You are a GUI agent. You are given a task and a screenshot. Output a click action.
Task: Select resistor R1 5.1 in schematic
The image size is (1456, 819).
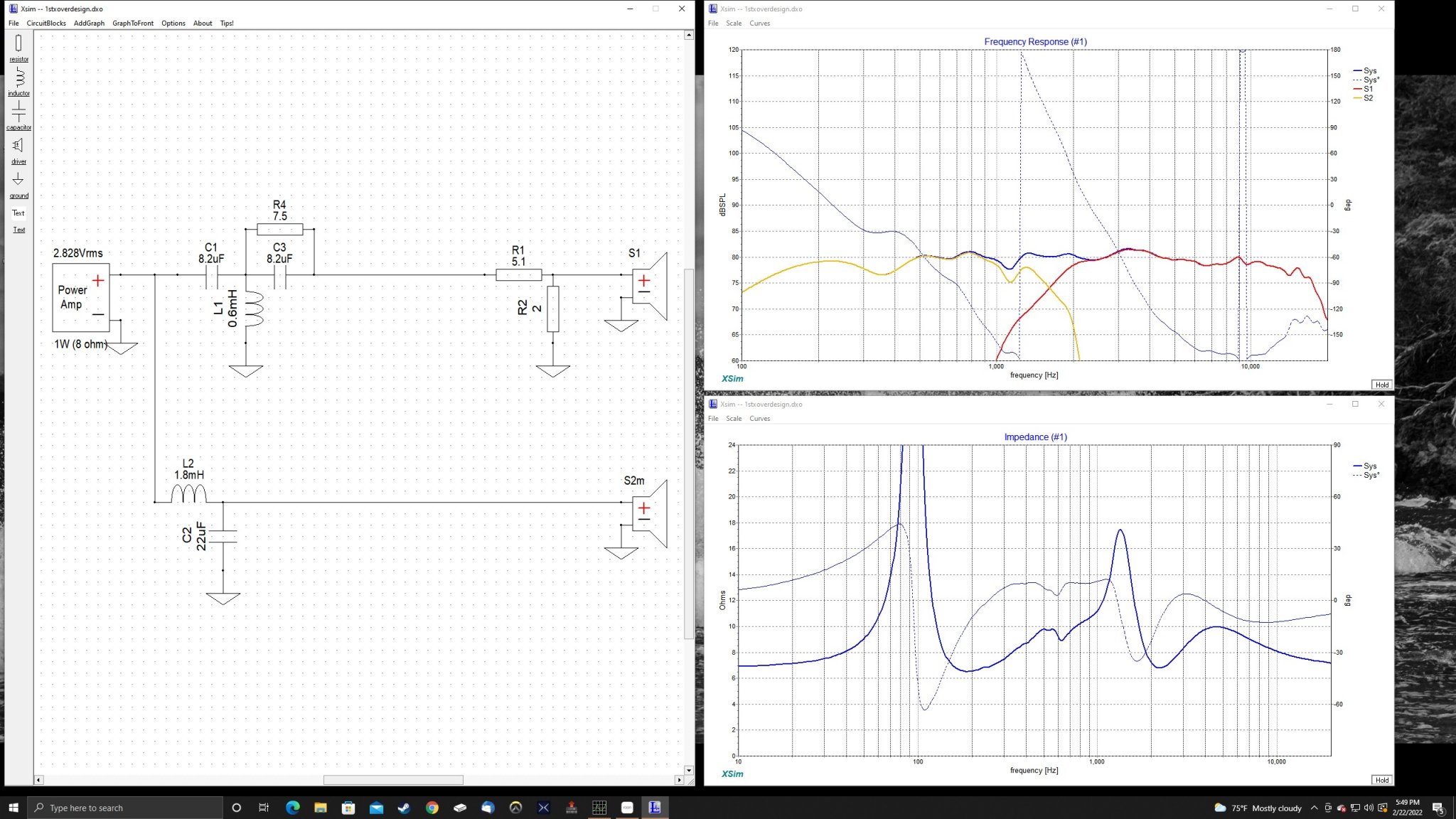pos(518,274)
